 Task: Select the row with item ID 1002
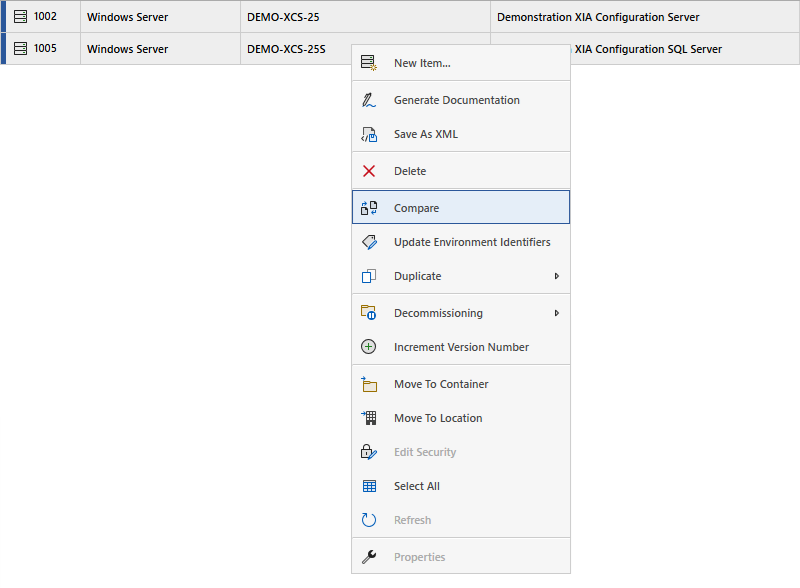pyautogui.click(x=45, y=17)
